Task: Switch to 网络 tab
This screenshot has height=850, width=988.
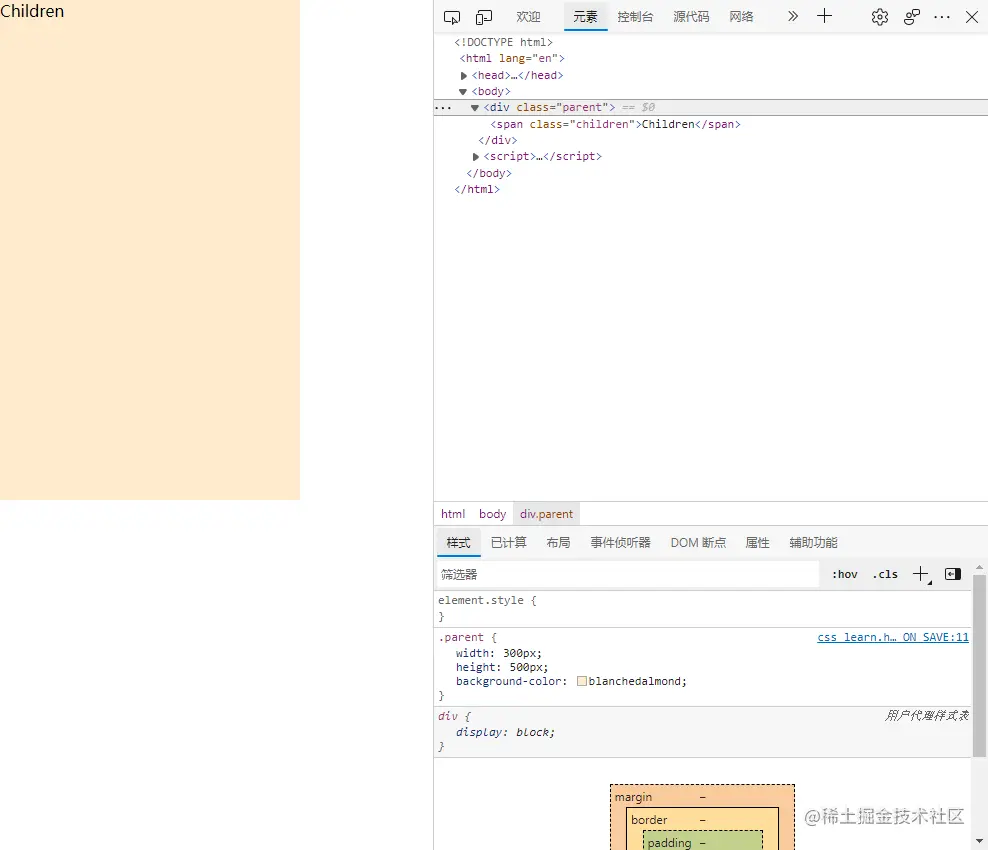Action: [742, 17]
